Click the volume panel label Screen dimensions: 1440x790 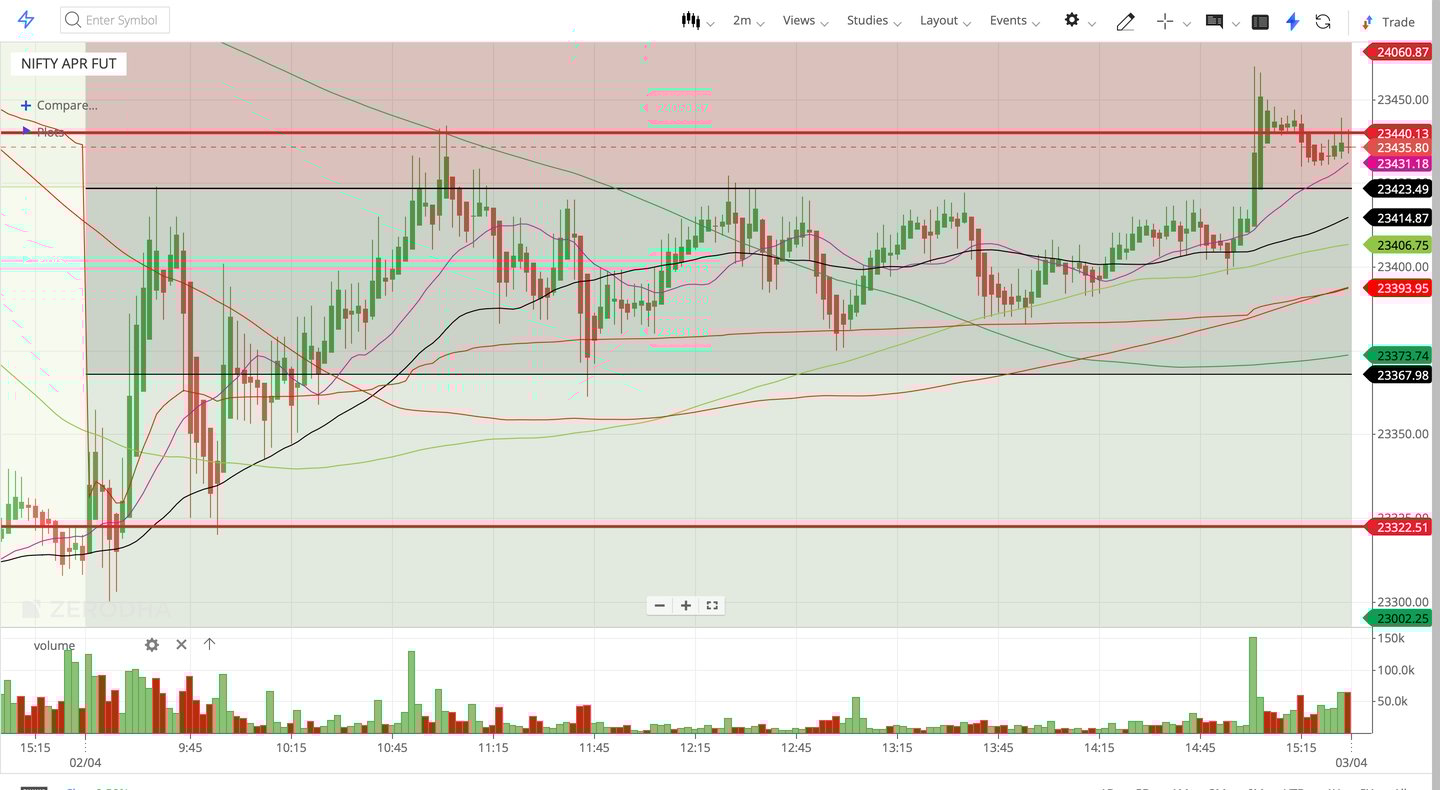click(54, 645)
